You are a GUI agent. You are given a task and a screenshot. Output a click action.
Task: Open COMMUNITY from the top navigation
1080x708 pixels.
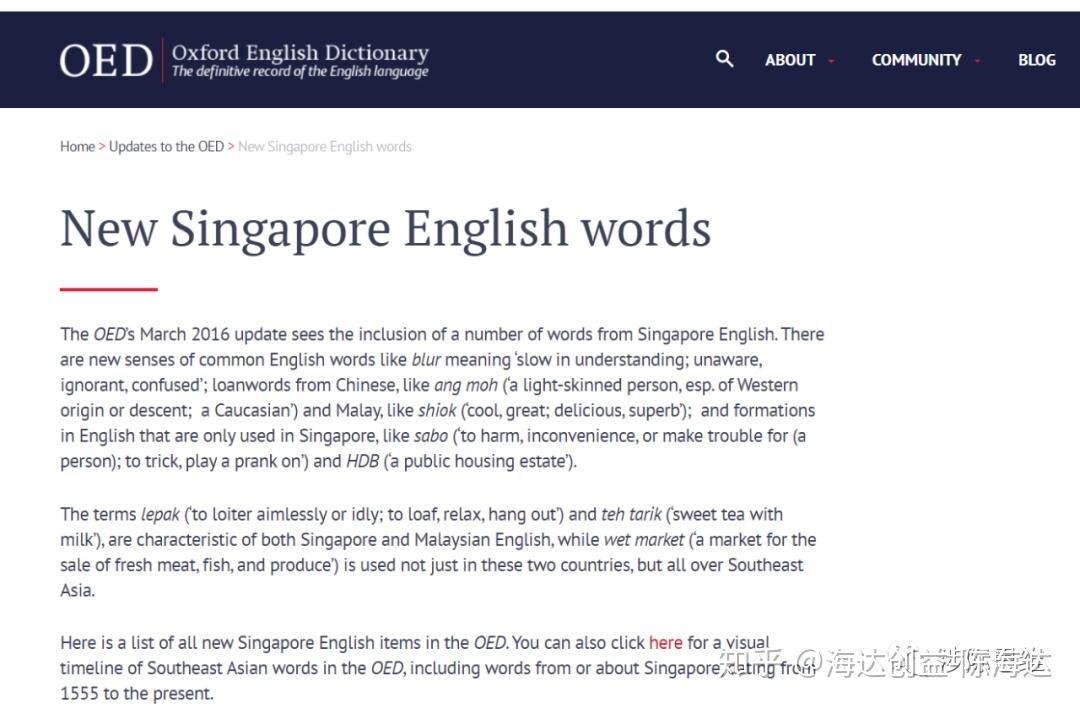click(917, 60)
